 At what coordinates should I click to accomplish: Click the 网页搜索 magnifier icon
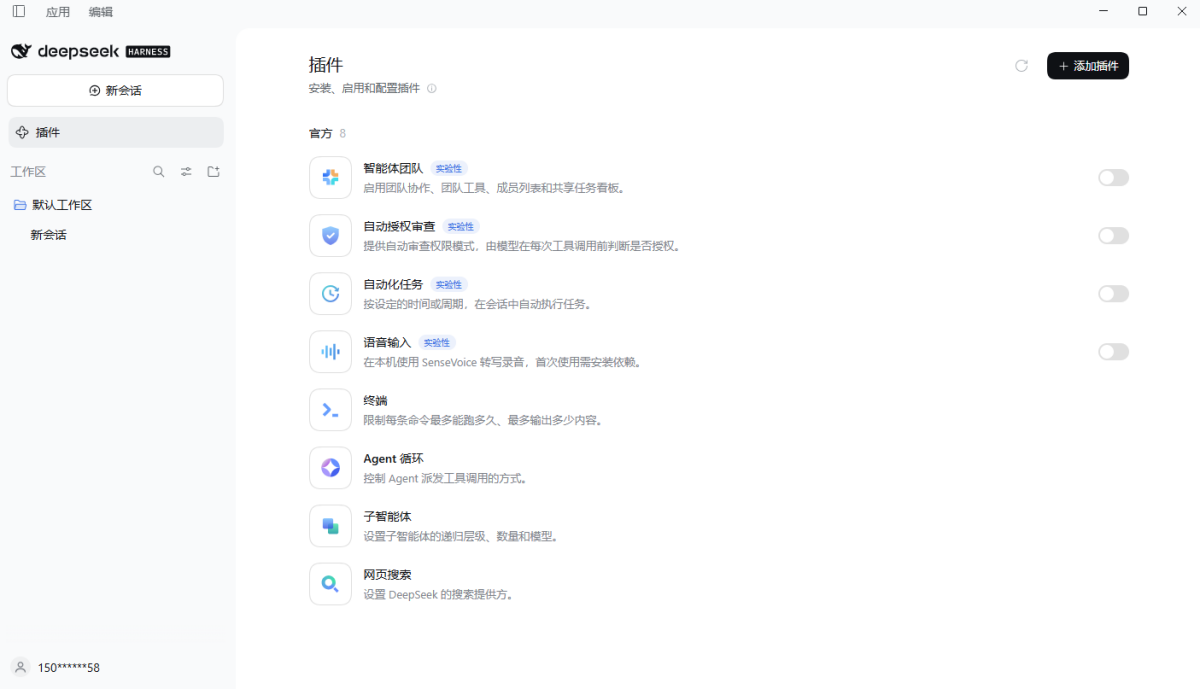331,584
